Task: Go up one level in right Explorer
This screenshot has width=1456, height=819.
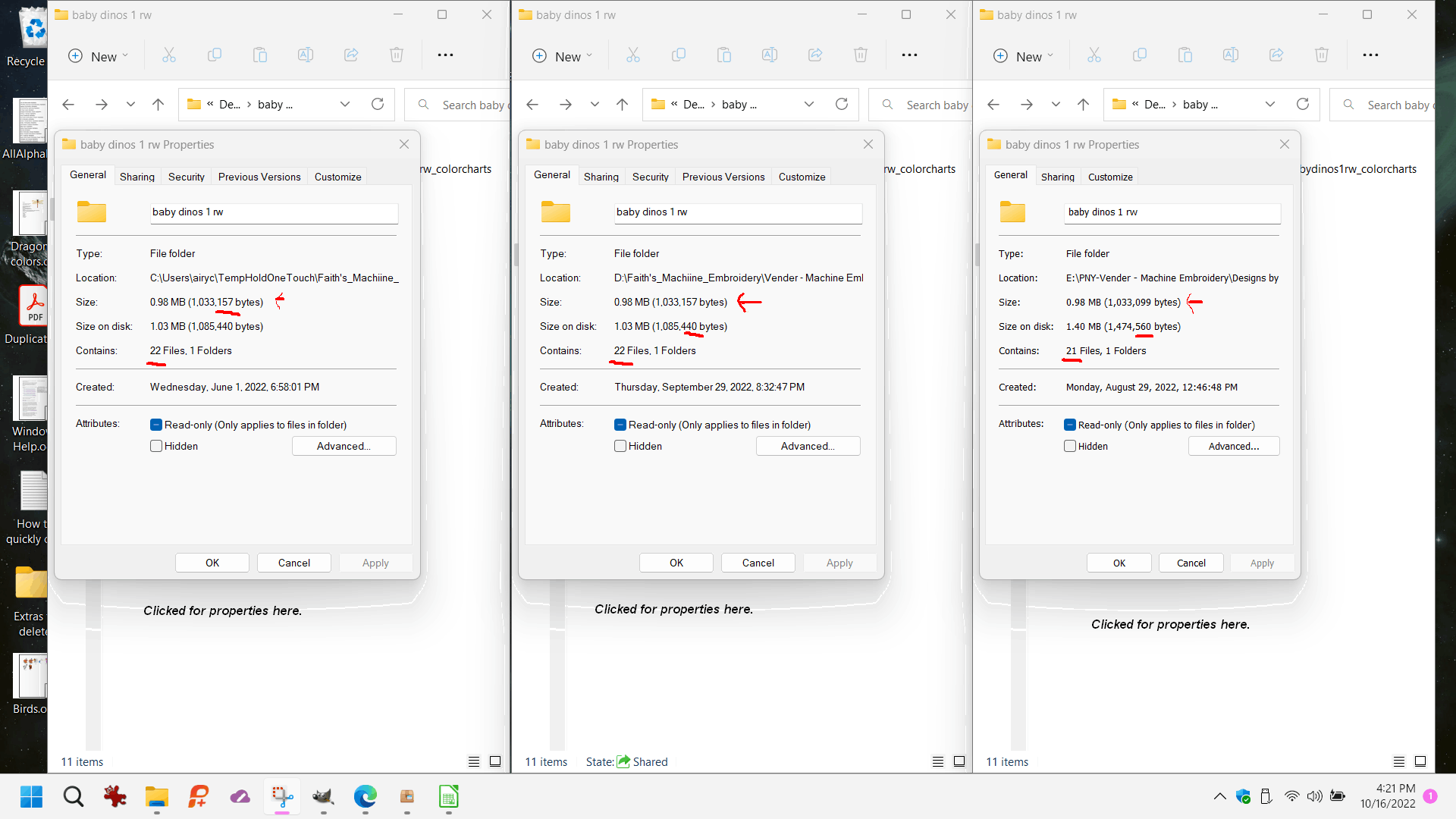Action: coord(1083,105)
